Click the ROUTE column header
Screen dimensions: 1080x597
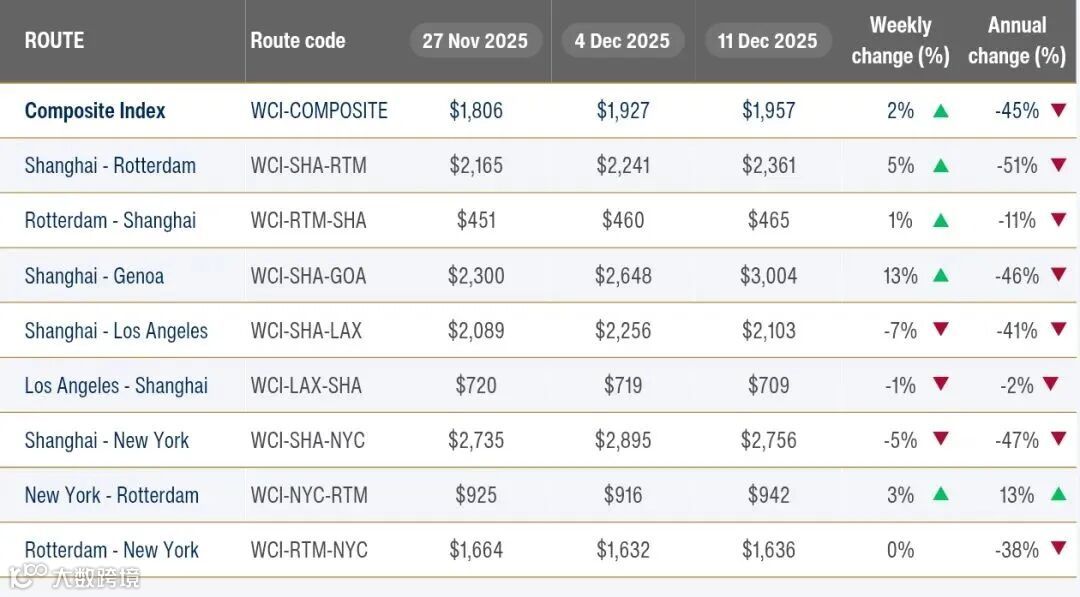point(54,41)
